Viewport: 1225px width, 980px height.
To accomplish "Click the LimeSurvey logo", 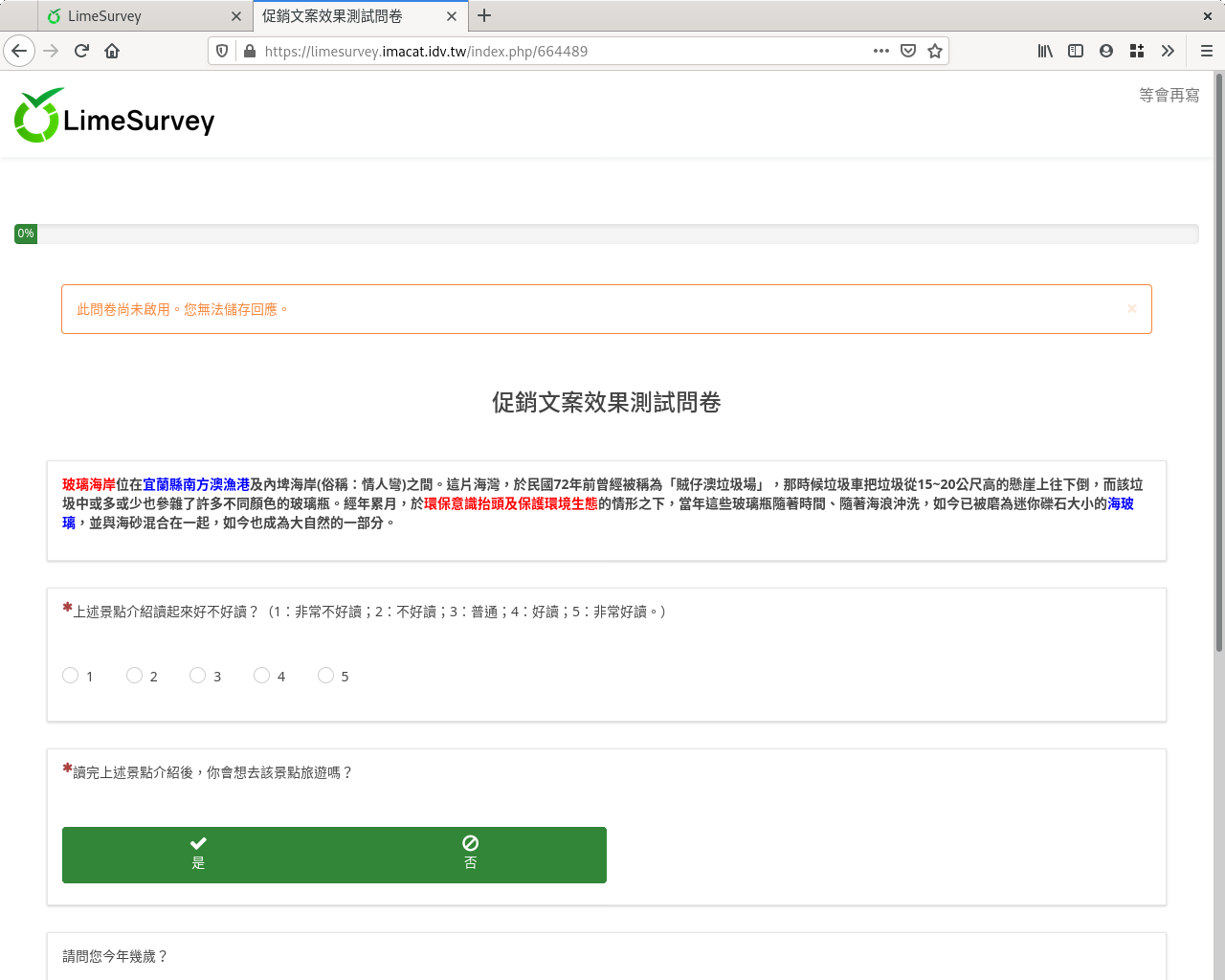I will click(114, 116).
